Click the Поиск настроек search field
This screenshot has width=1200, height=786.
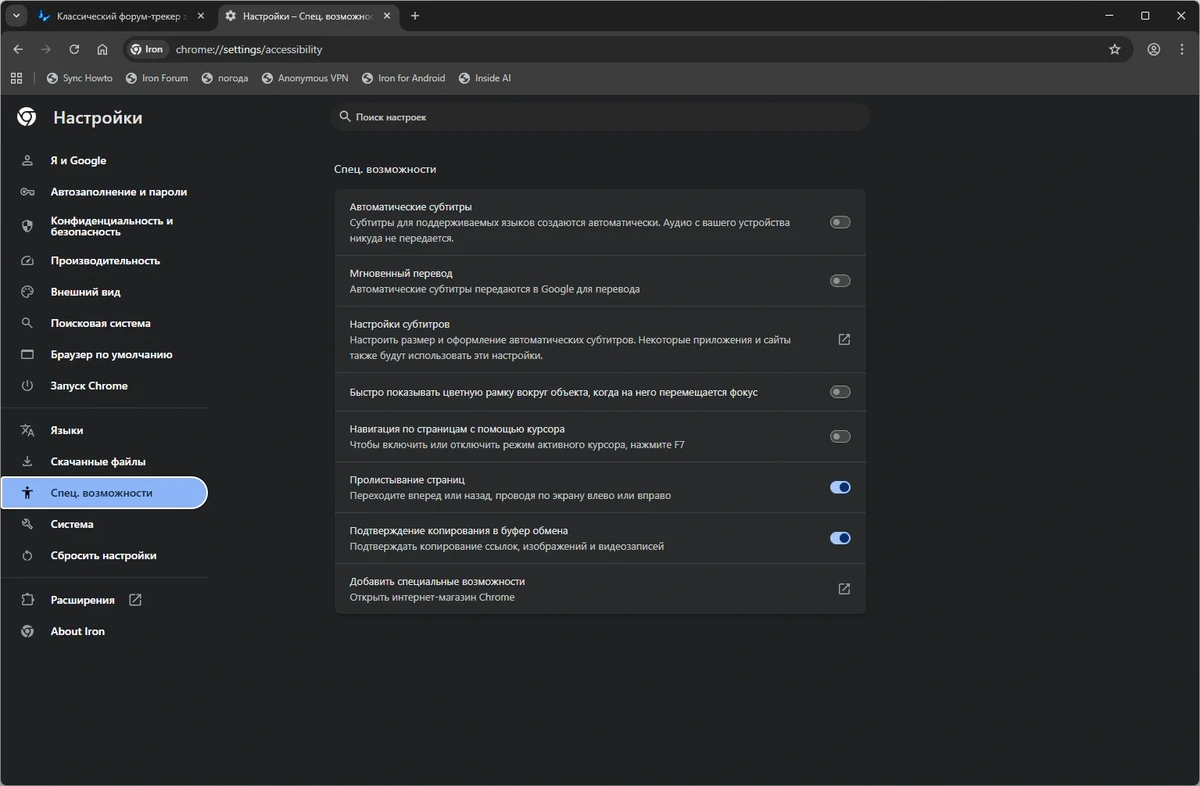click(x=600, y=117)
